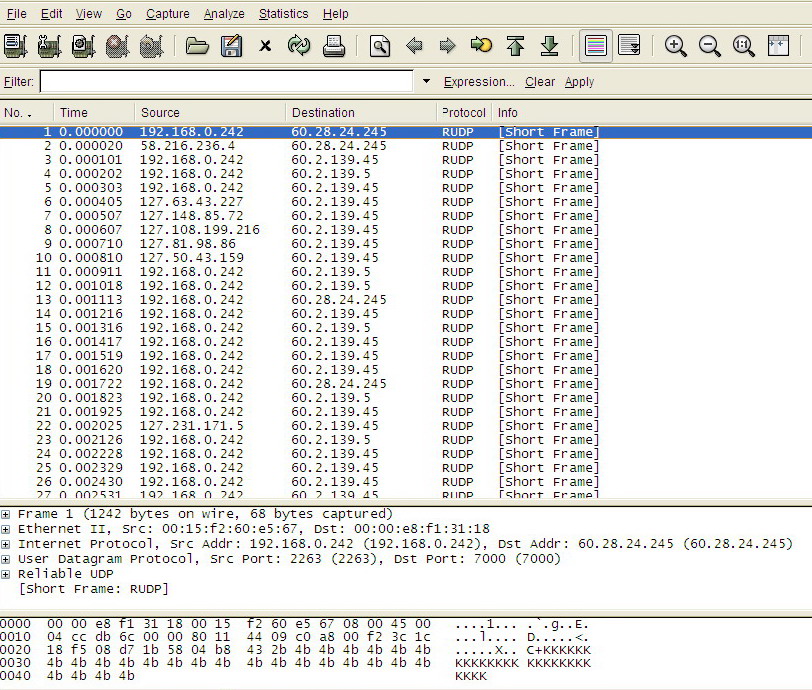Click the Expression... button

[479, 82]
